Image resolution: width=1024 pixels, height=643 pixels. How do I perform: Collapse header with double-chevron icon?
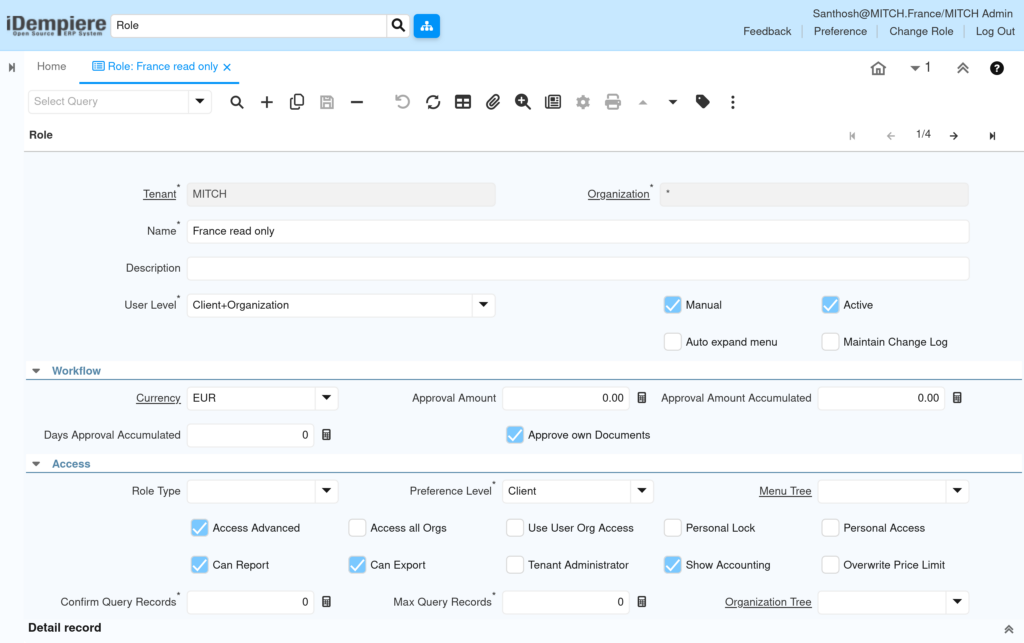pos(963,68)
